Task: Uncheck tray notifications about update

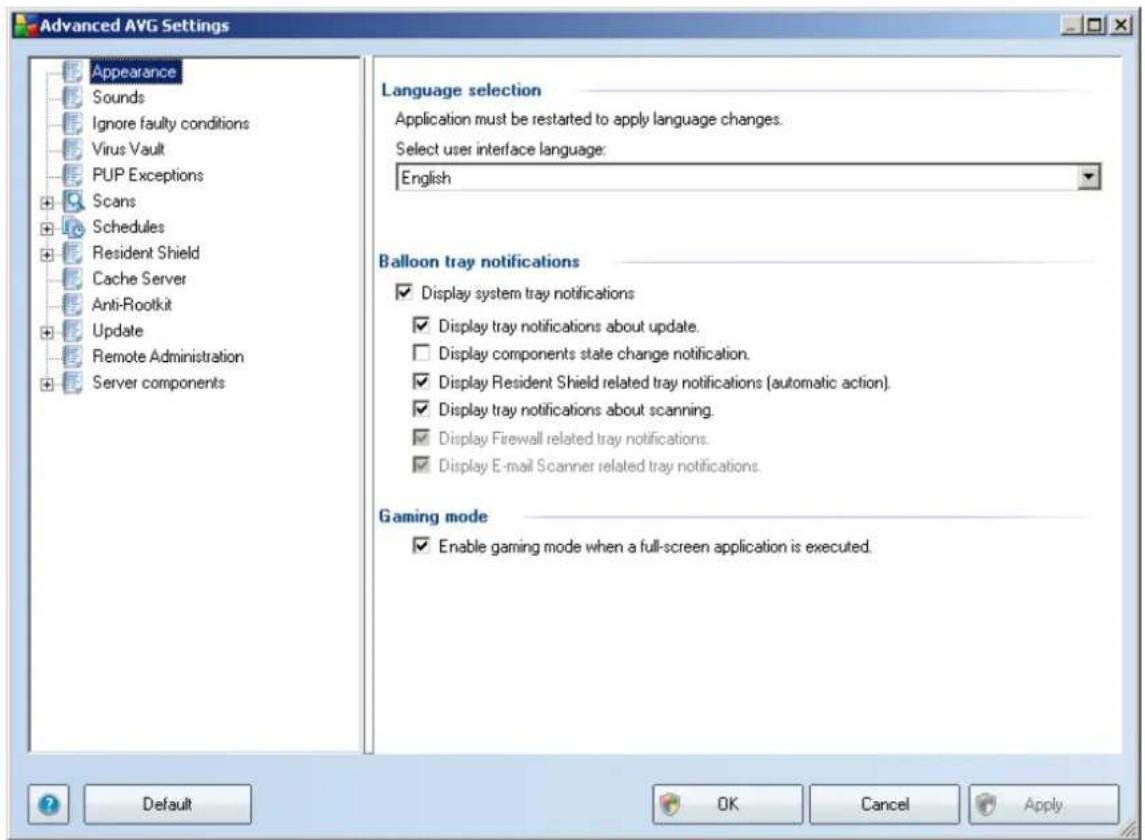Action: coord(421,324)
